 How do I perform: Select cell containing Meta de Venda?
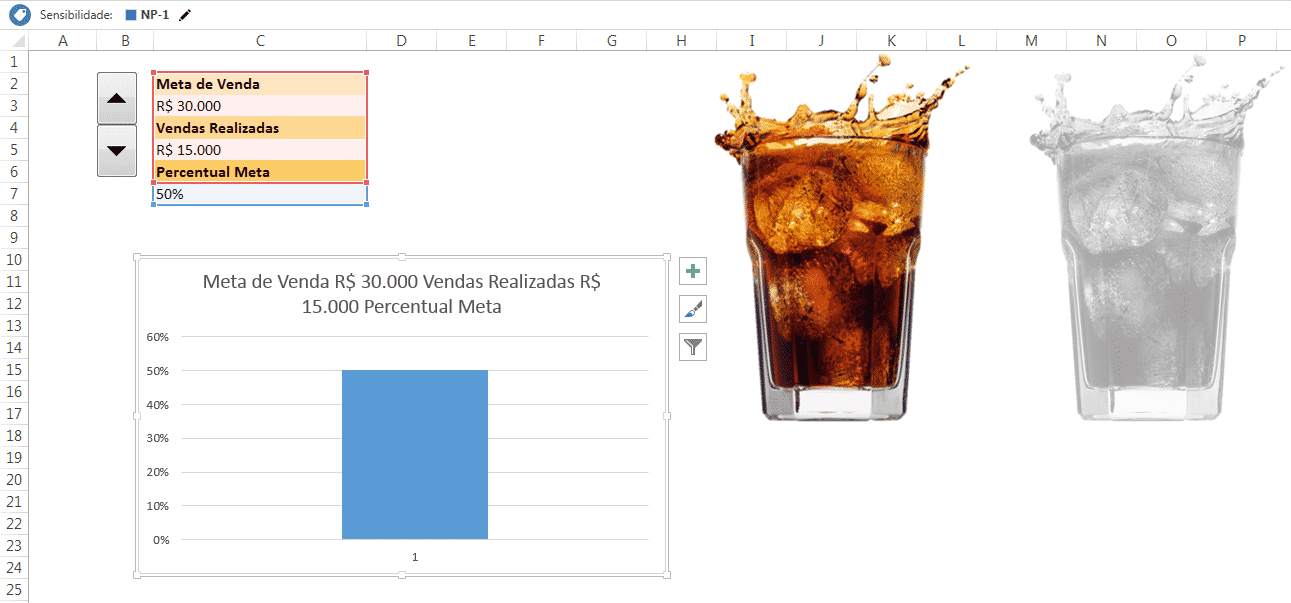coord(260,84)
